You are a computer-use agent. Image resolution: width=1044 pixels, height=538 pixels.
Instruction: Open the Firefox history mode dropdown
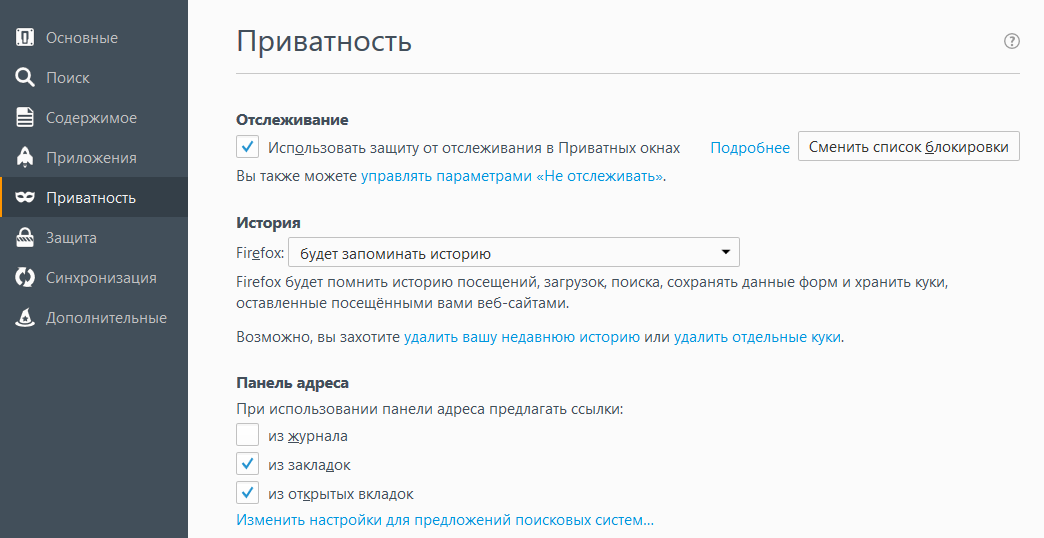[x=513, y=252]
